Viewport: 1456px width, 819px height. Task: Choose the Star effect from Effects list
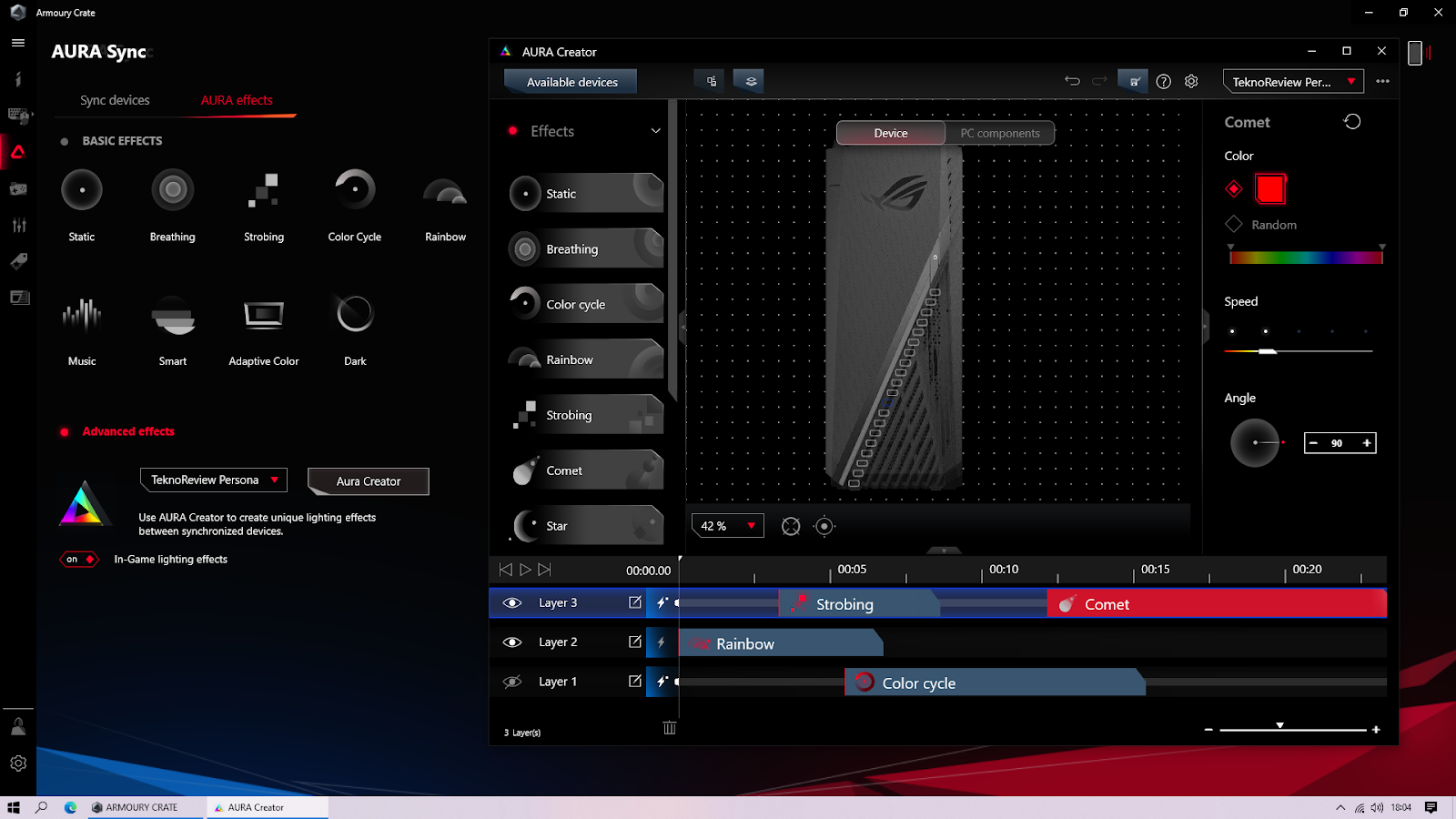(x=586, y=525)
